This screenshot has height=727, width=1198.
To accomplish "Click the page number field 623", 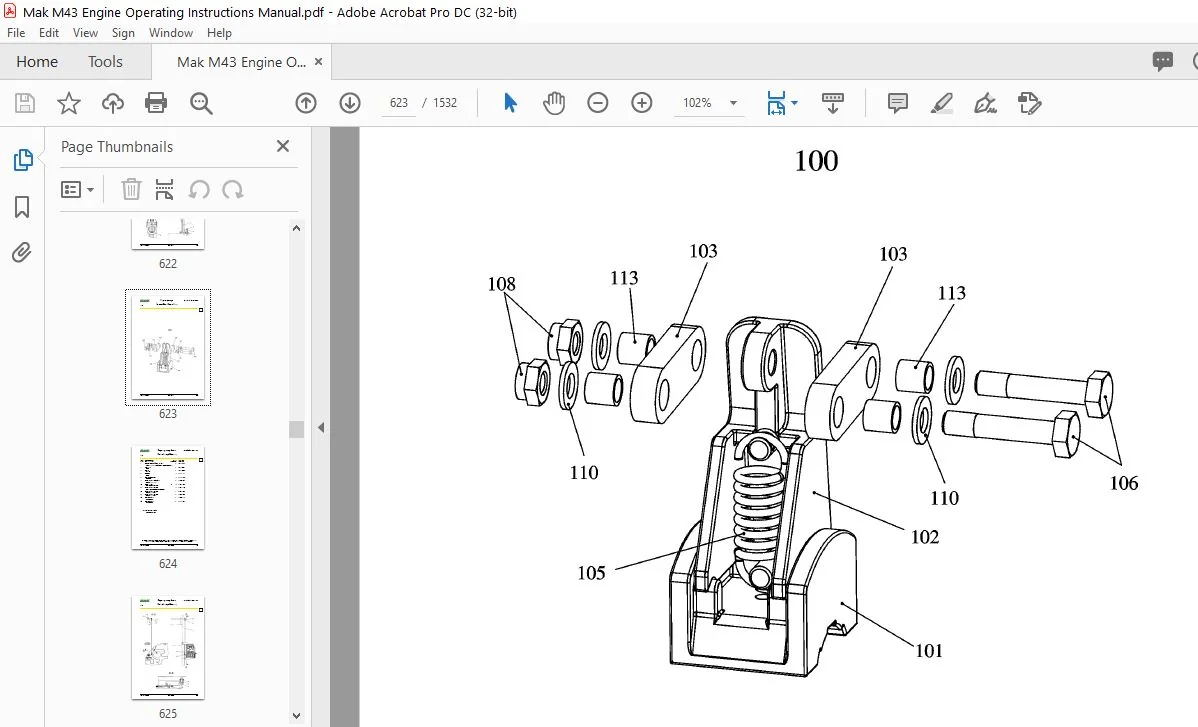I will [x=399, y=102].
